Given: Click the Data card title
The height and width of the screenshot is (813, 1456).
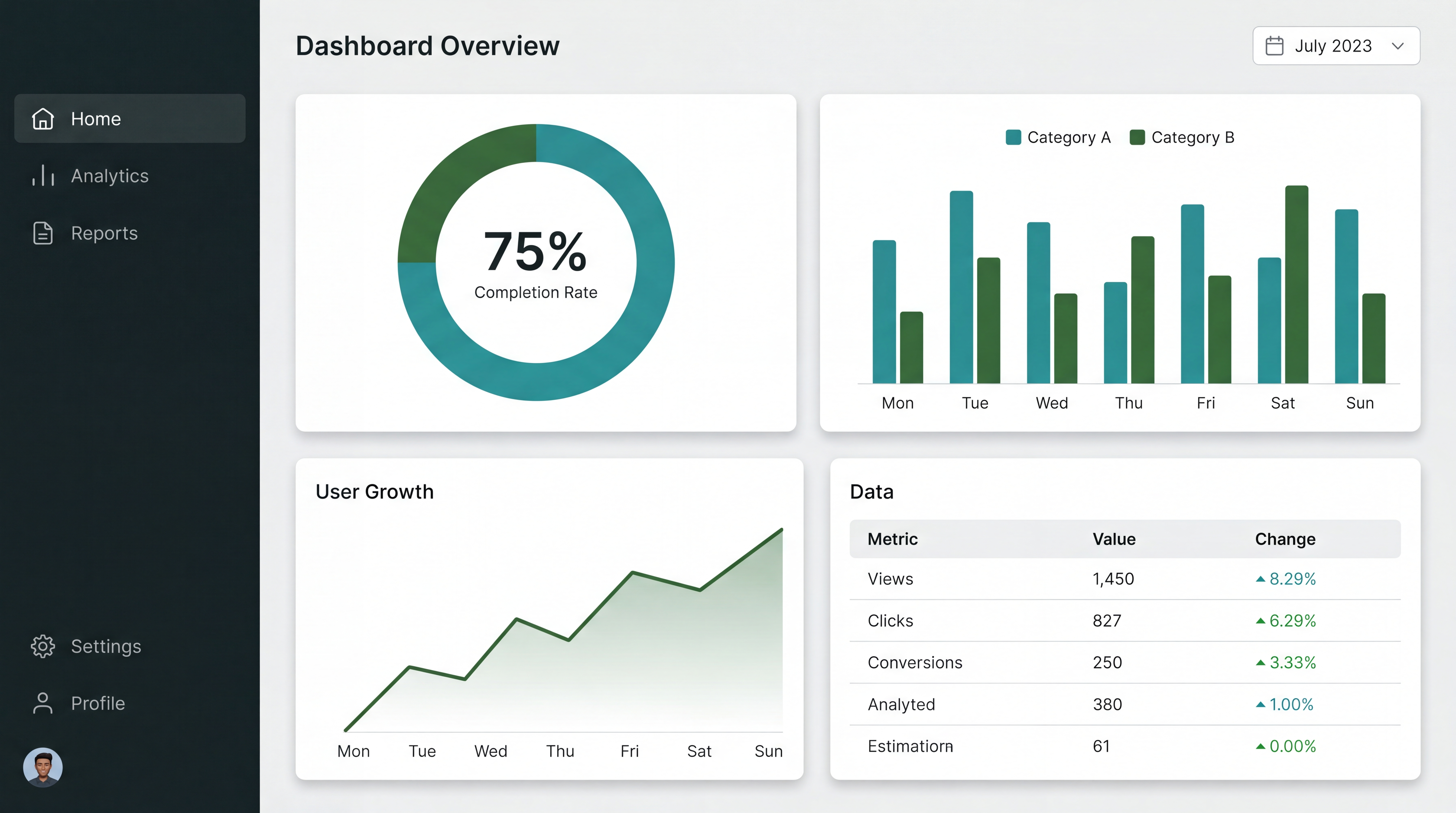Looking at the screenshot, I should [x=872, y=492].
